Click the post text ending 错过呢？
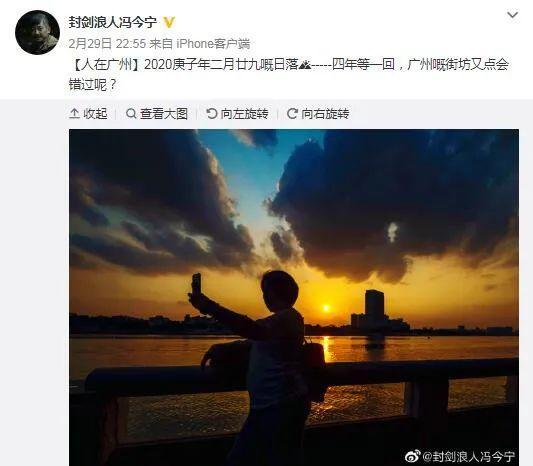Image resolution: width=533 pixels, height=466 pixels. pos(289,74)
